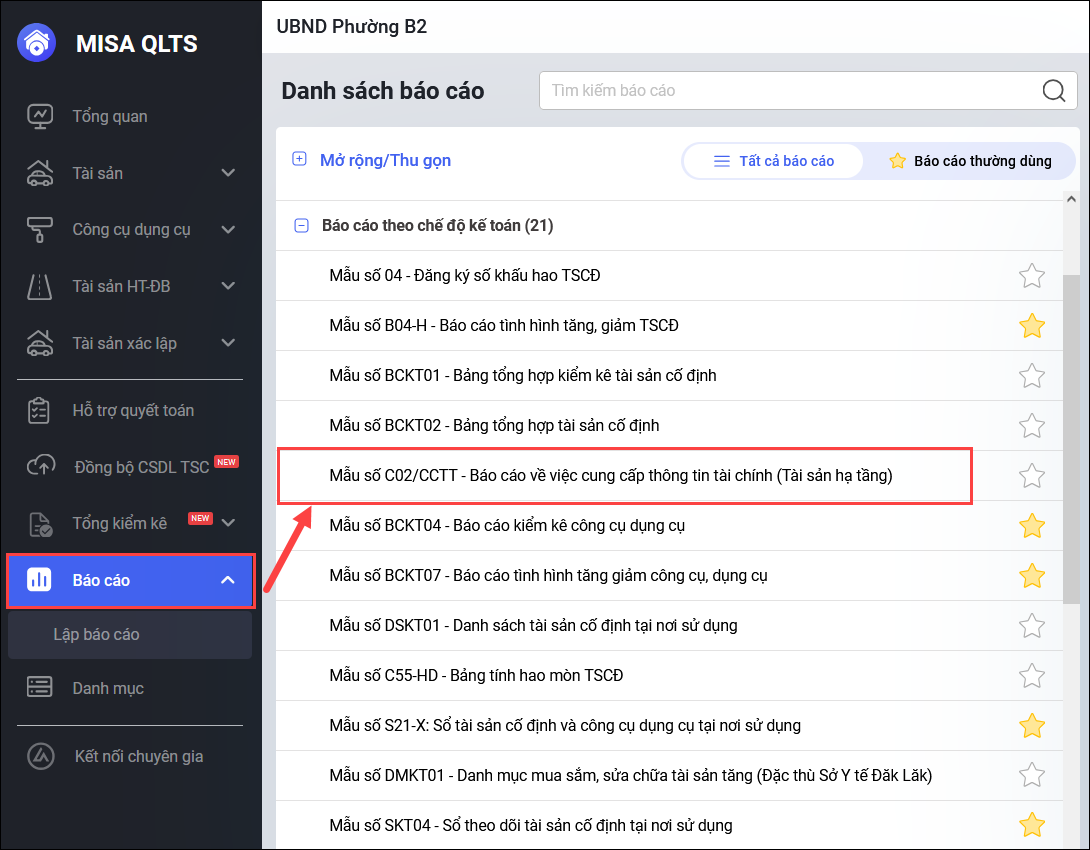Favorite the Mẫu số 04 report

click(x=1032, y=276)
